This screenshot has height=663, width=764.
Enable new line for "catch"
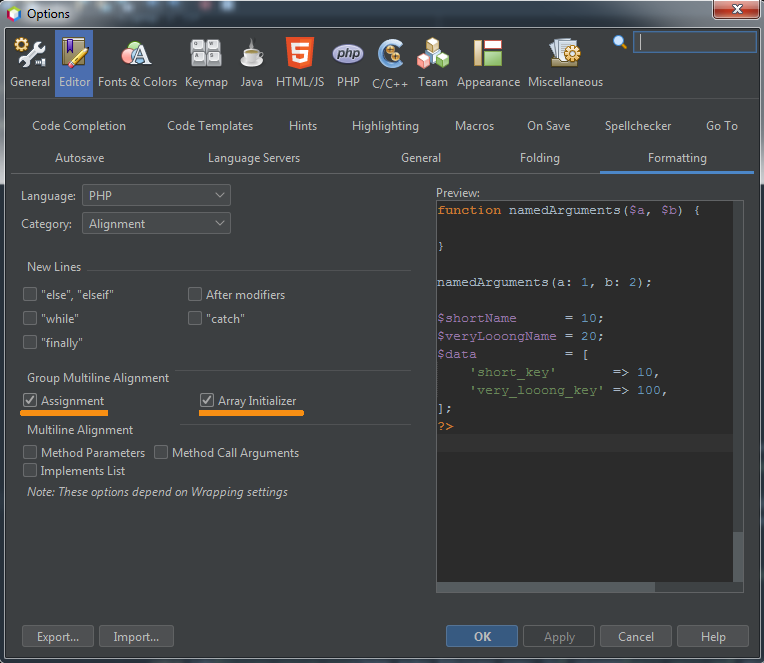point(195,318)
